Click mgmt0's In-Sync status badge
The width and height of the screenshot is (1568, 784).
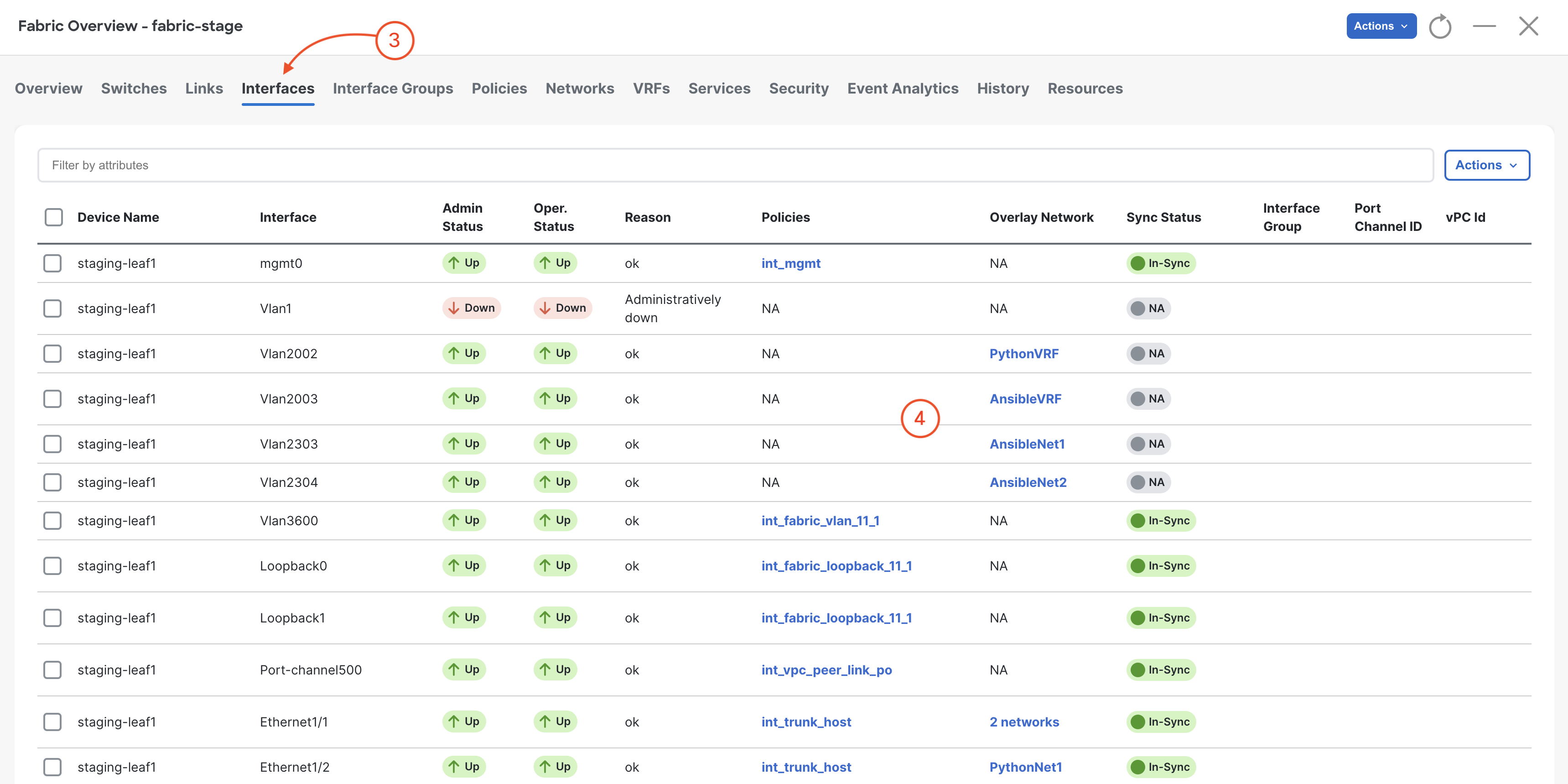point(1161,263)
